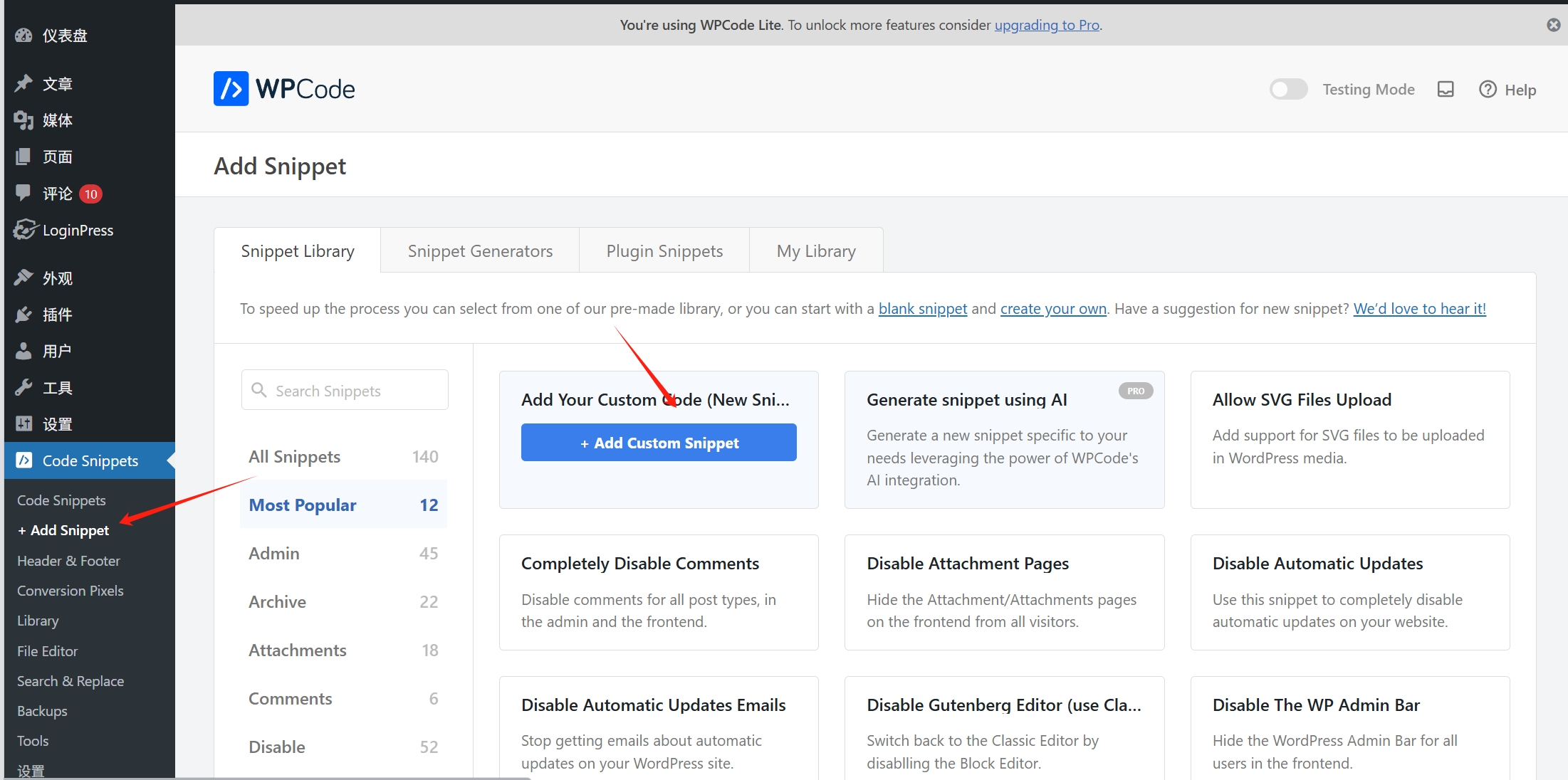Open the inbox notifications icon
Screen dimensions: 1568x780
(1446, 89)
